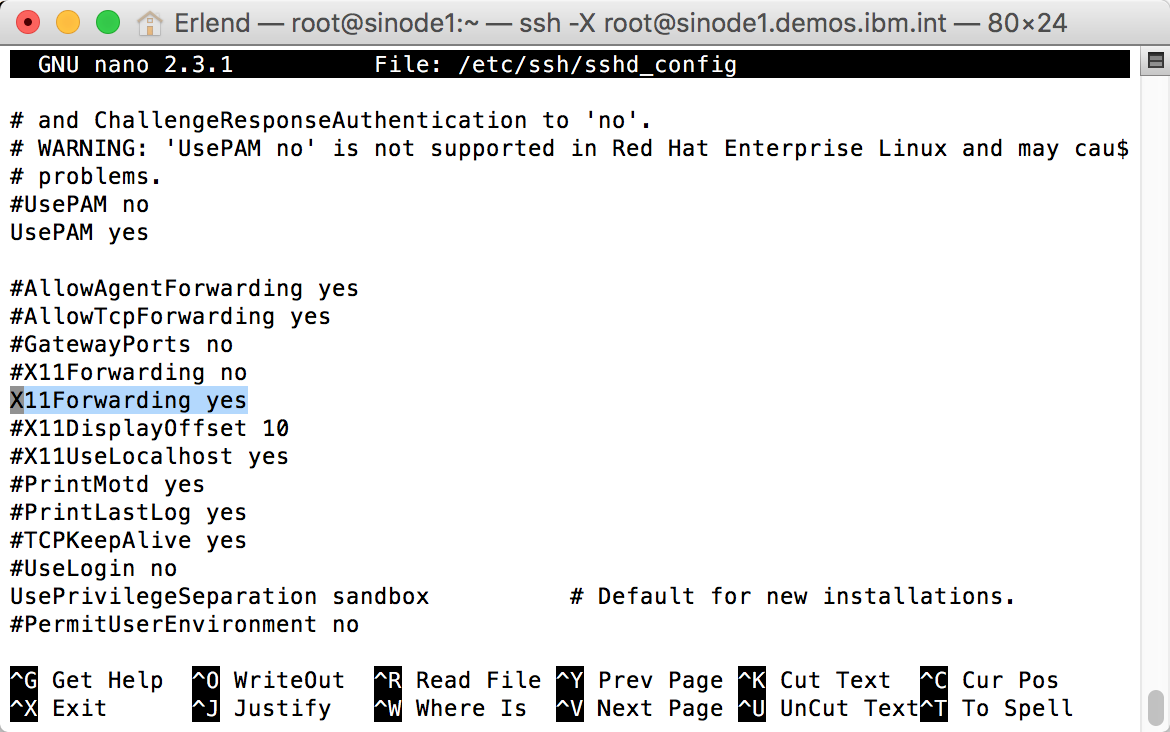
Task: Click the split pane icon at top right
Action: coord(1155,62)
